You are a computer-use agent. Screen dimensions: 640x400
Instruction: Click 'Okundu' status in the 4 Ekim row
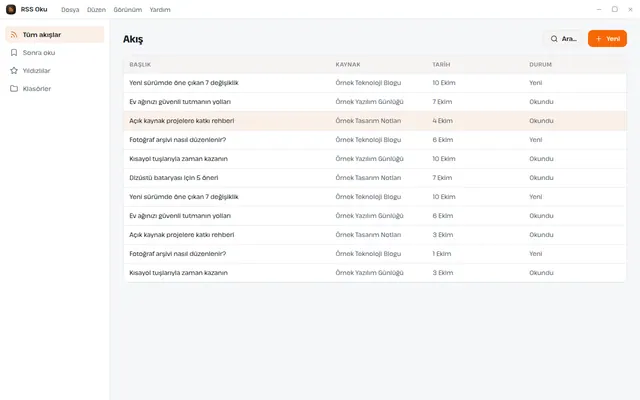coord(541,121)
